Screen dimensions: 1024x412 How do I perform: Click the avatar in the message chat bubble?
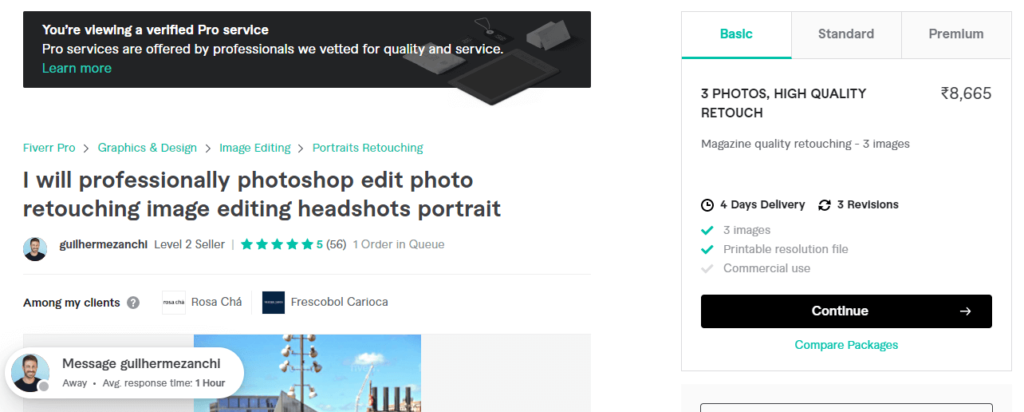point(30,373)
